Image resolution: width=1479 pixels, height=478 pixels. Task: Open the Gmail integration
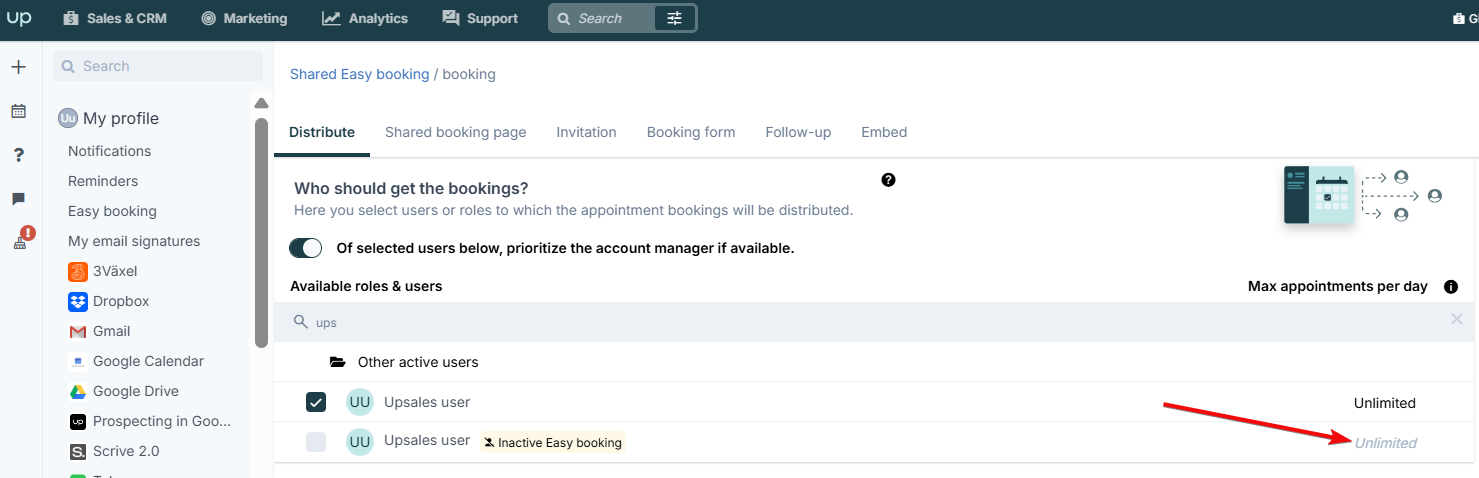point(100,331)
